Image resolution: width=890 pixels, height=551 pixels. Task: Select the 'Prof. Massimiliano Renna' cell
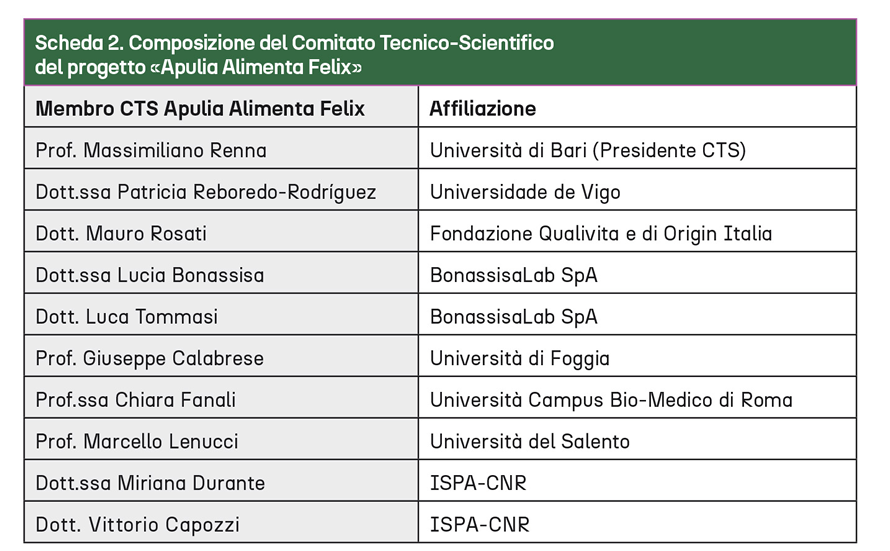[x=151, y=150]
